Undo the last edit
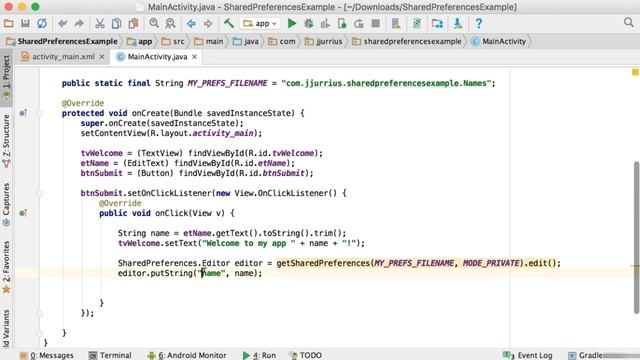 pos(62,23)
